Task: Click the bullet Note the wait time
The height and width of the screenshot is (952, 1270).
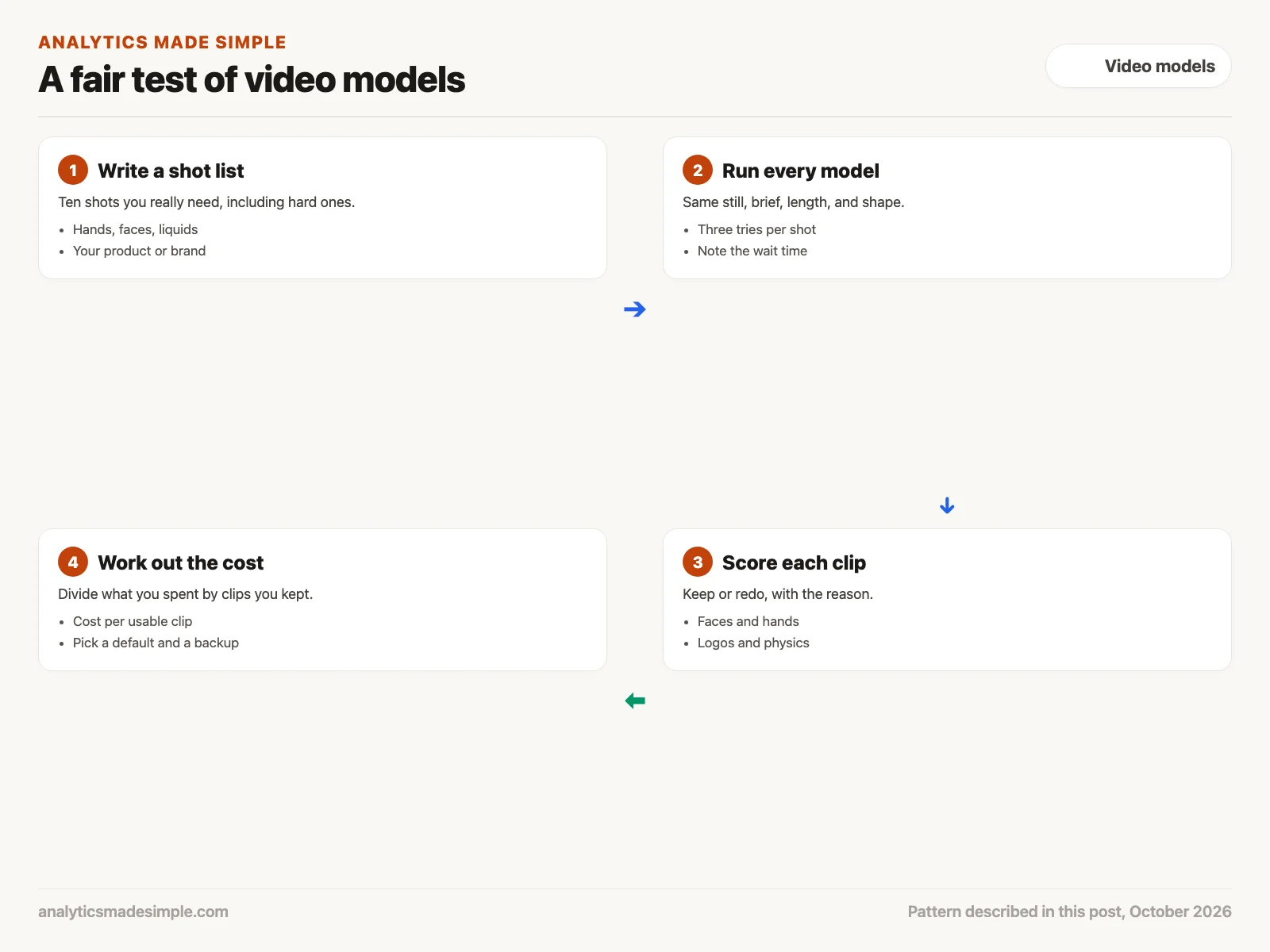Action: [752, 251]
